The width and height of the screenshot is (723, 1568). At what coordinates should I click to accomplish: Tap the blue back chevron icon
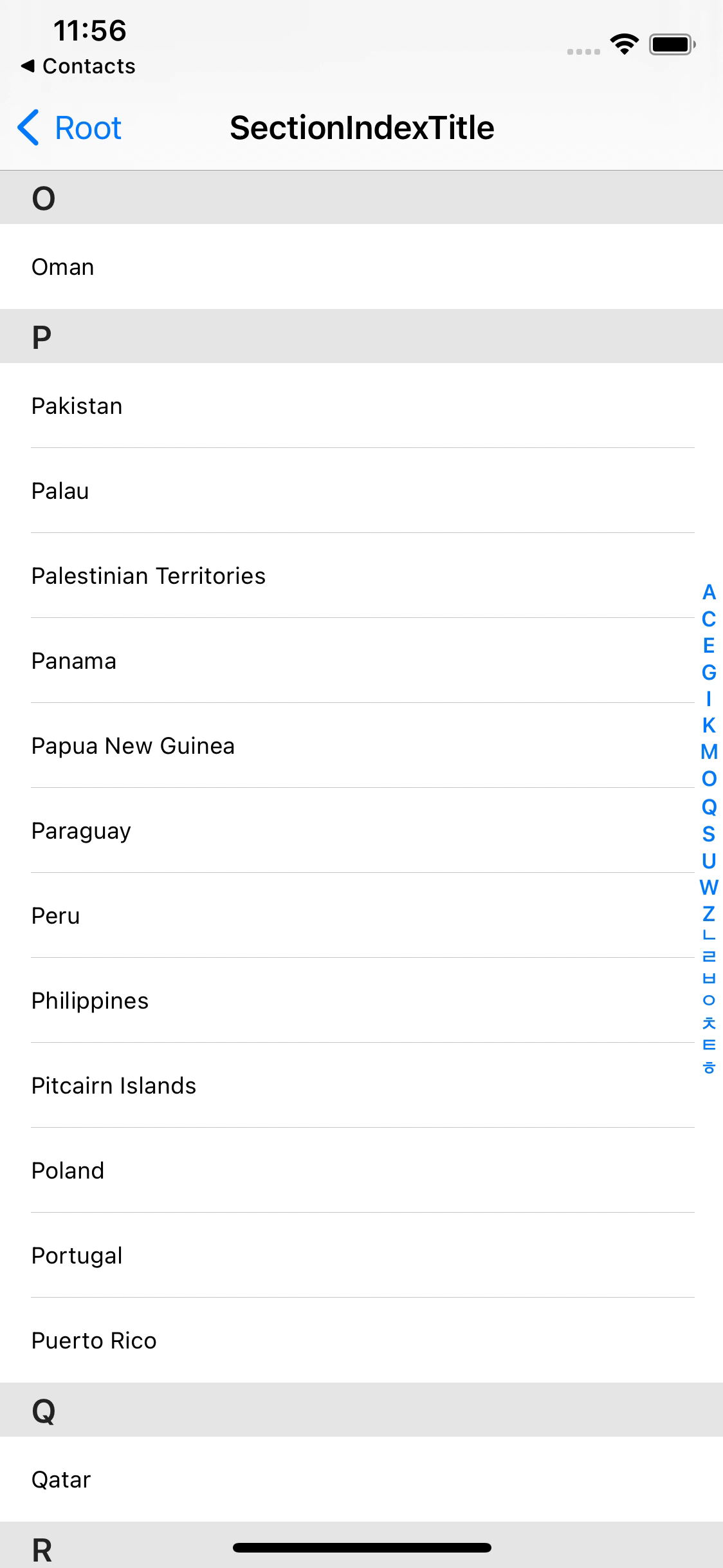[x=28, y=127]
